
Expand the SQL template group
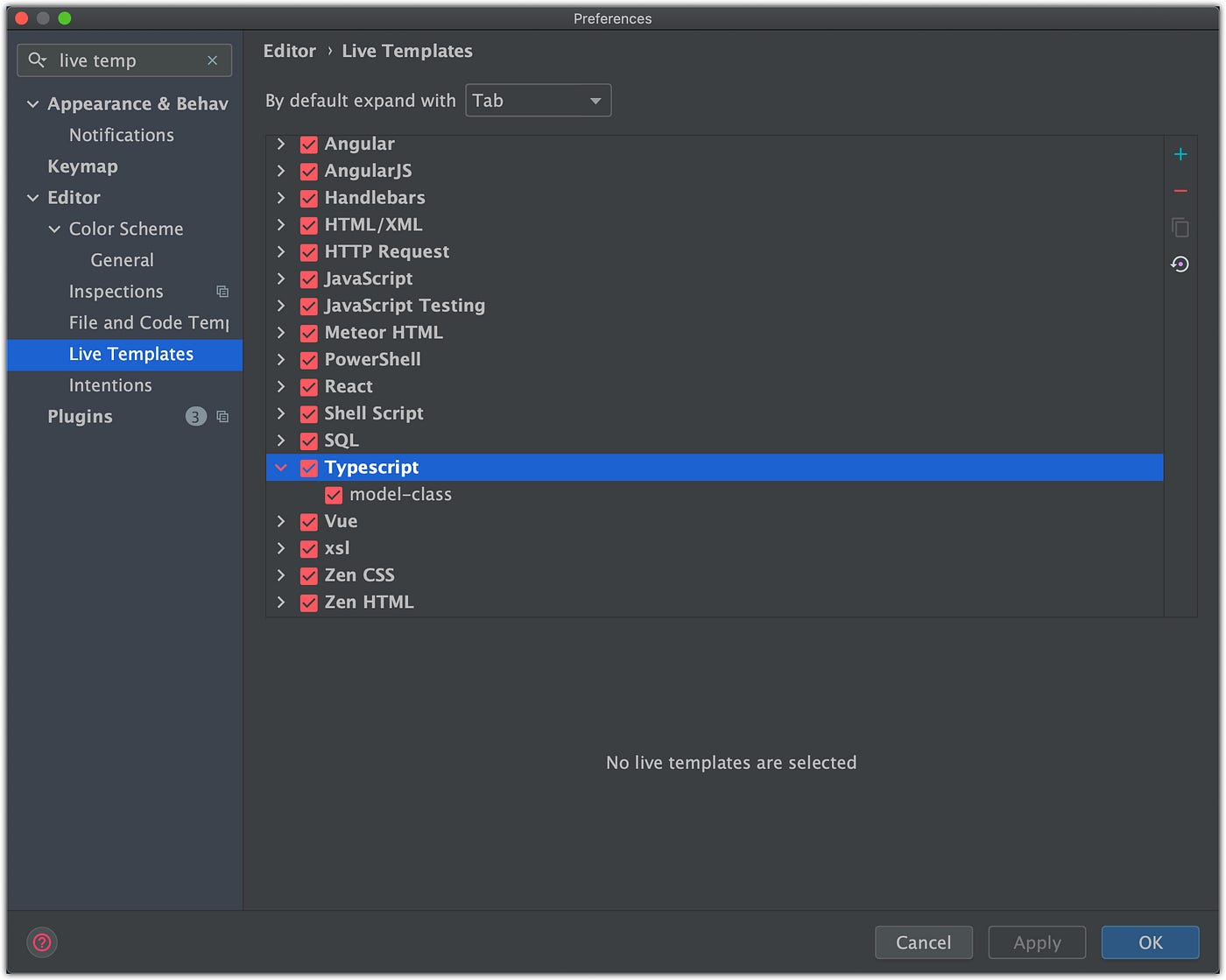coord(281,441)
